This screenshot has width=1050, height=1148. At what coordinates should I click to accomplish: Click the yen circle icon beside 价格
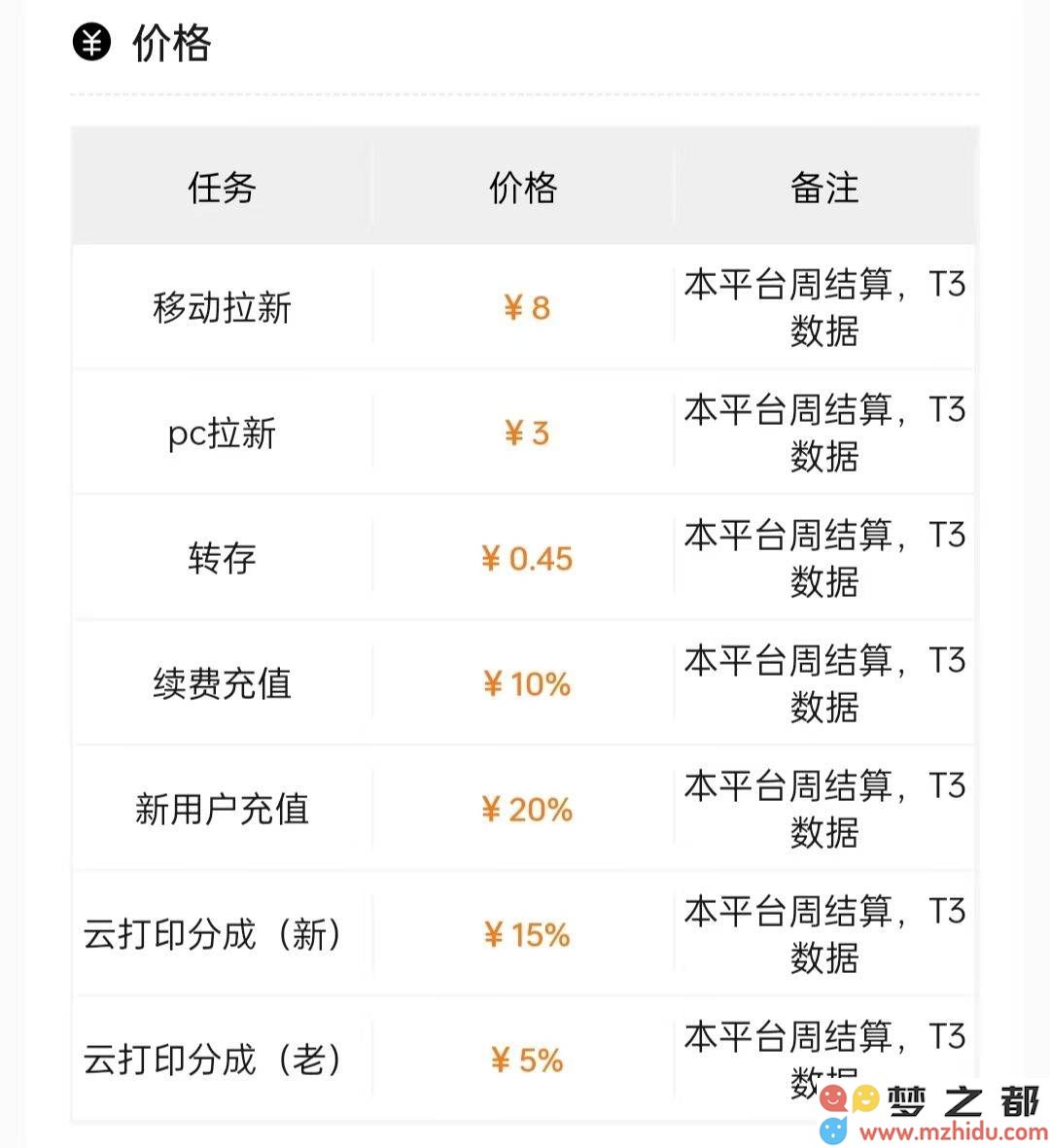(x=91, y=42)
